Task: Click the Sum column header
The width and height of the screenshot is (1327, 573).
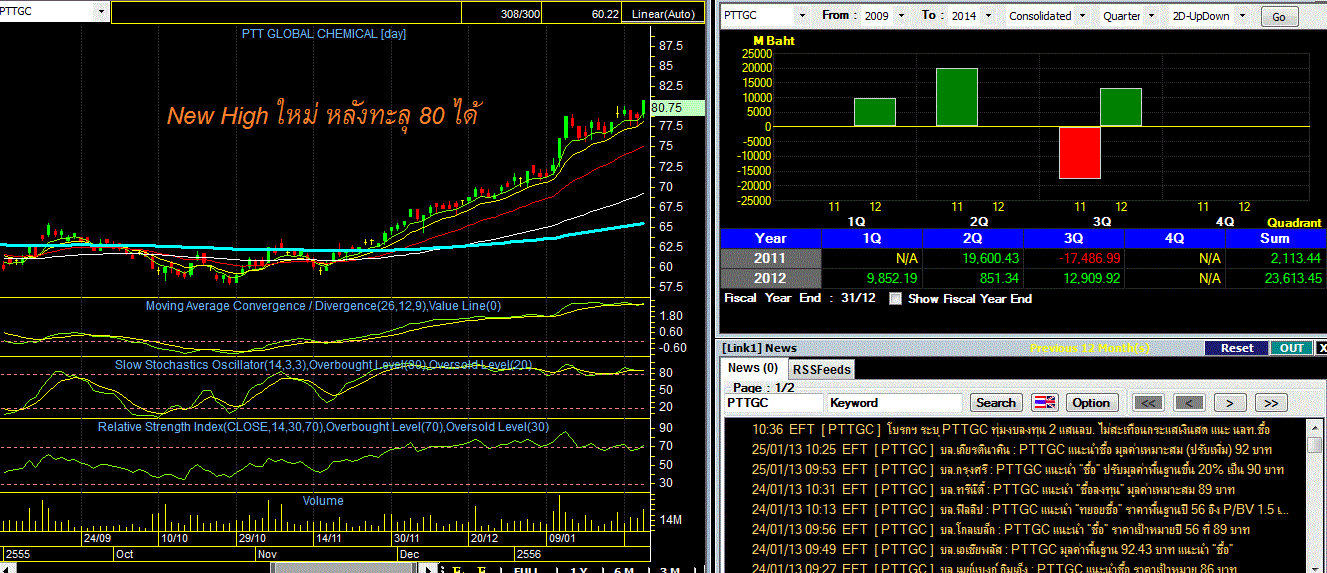Action: click(1276, 238)
